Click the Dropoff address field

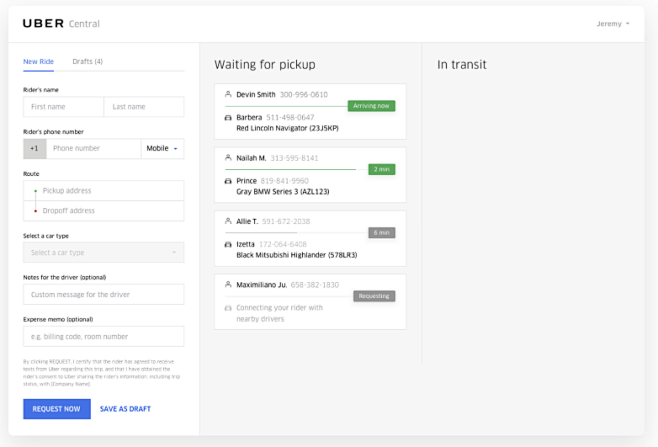click(110, 211)
